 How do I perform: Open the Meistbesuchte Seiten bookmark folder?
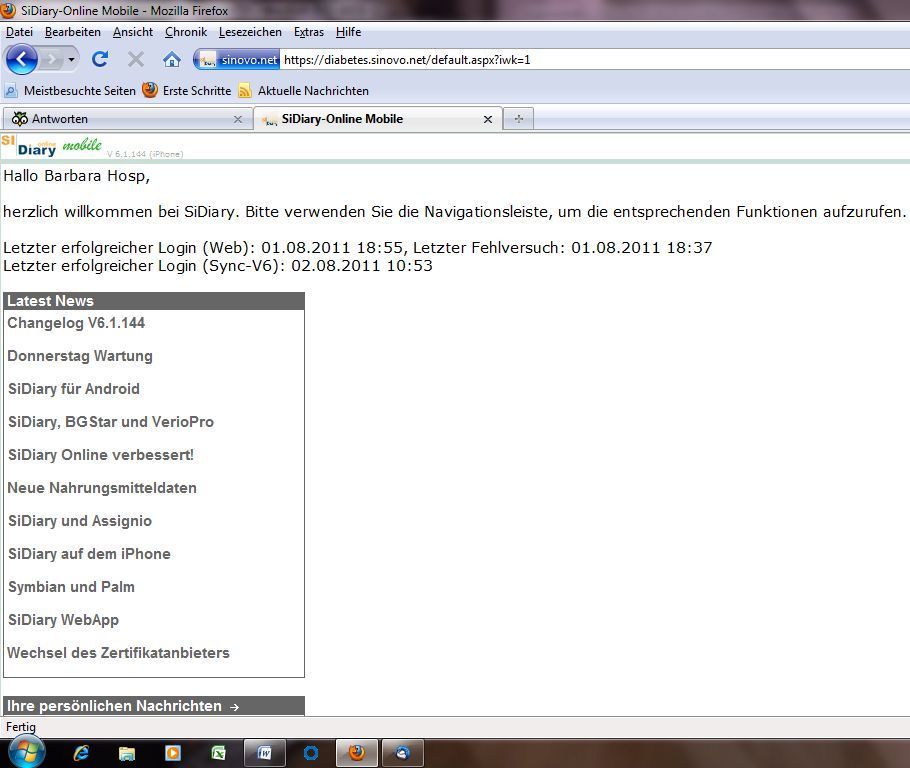click(x=70, y=91)
